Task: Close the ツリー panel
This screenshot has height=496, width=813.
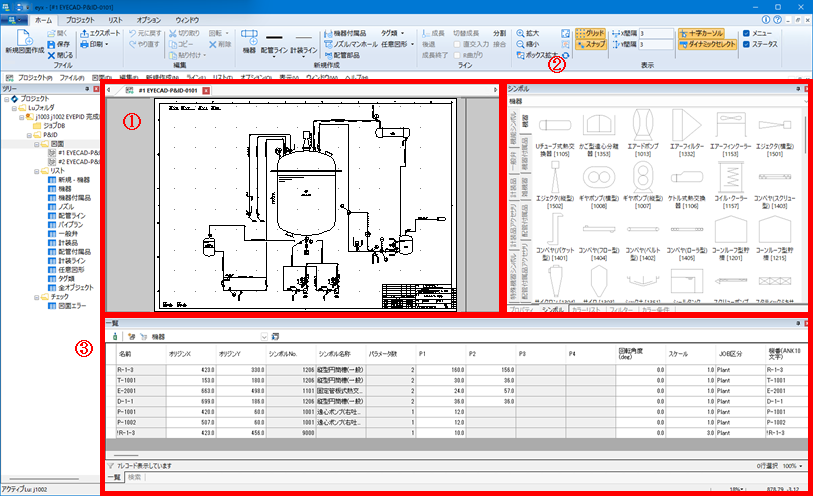Action: (96, 89)
